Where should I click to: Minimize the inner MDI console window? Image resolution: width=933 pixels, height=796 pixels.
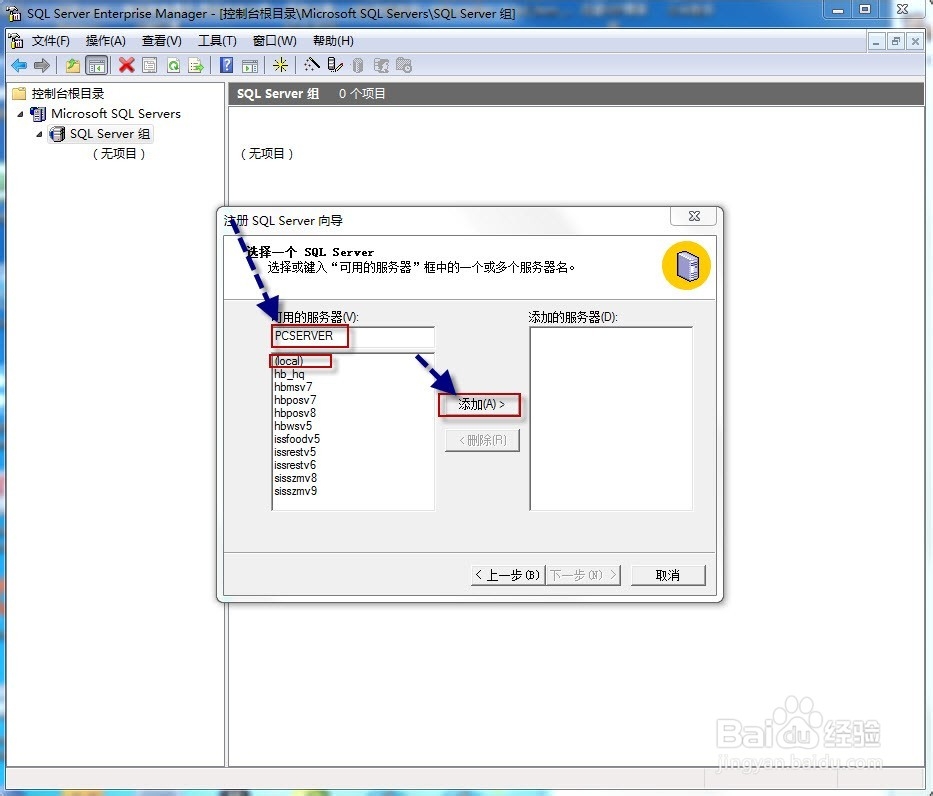tap(875, 42)
